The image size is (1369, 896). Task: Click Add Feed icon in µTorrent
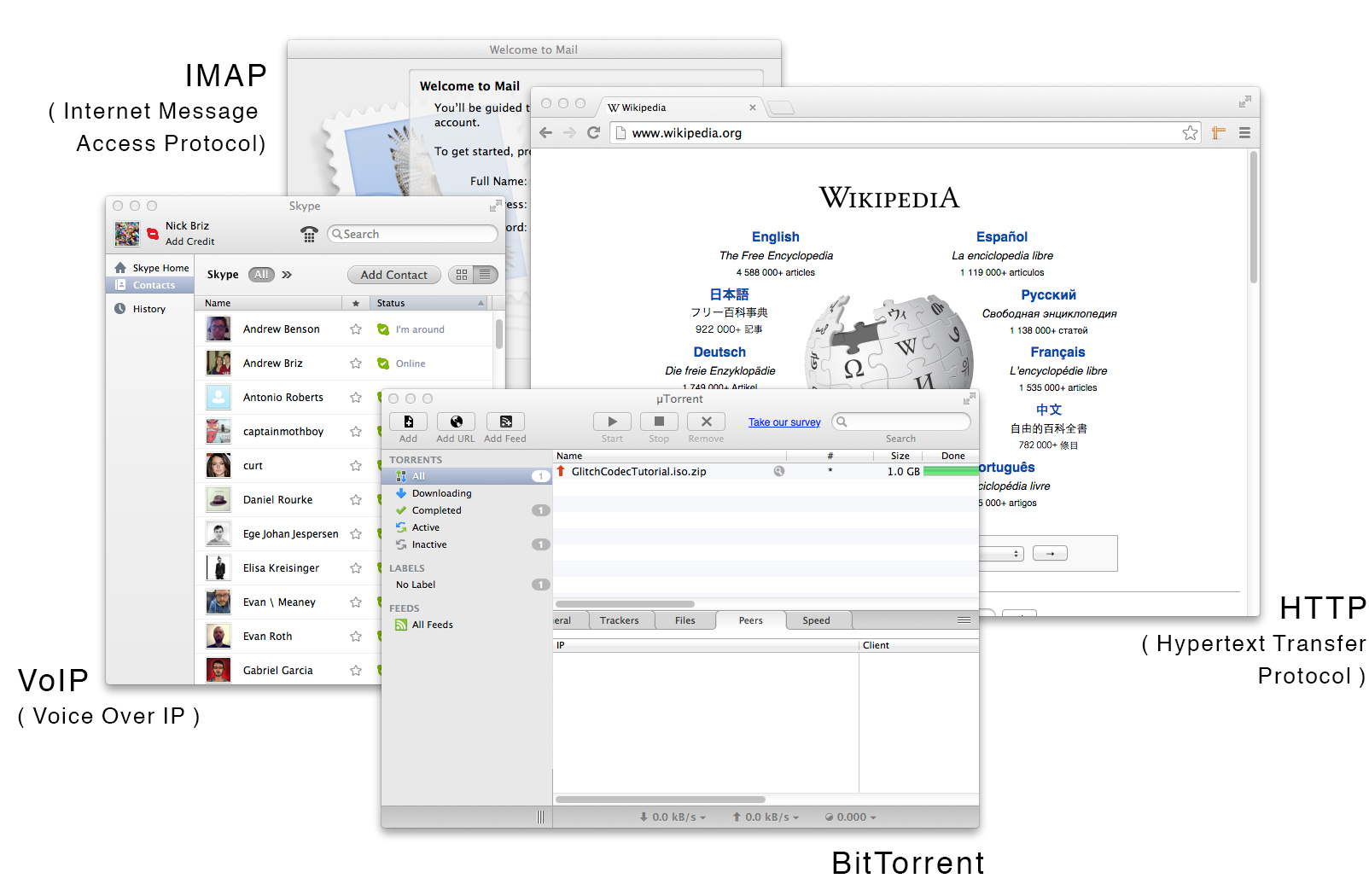tap(505, 422)
